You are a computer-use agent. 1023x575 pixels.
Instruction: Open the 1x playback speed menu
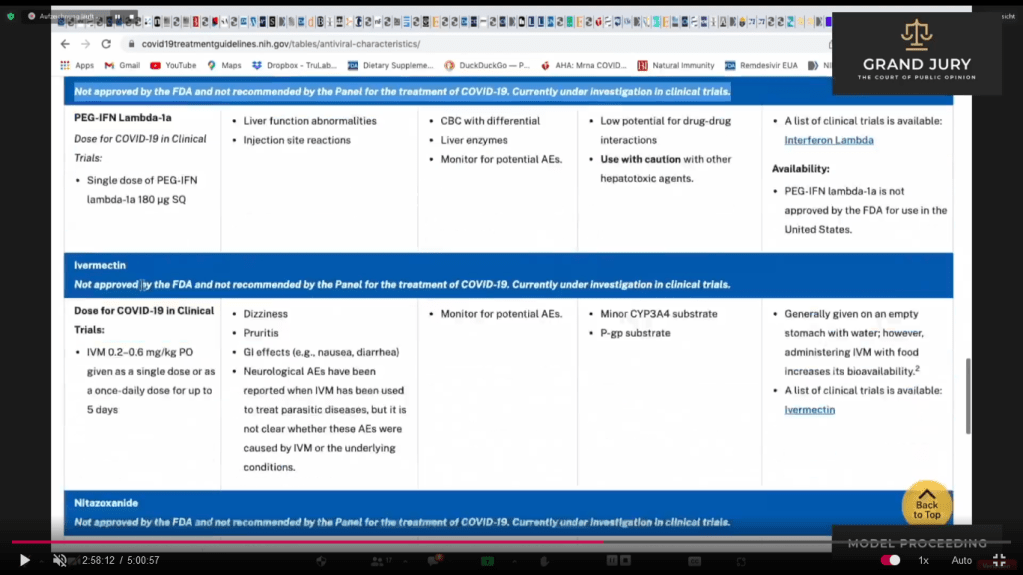[924, 561]
